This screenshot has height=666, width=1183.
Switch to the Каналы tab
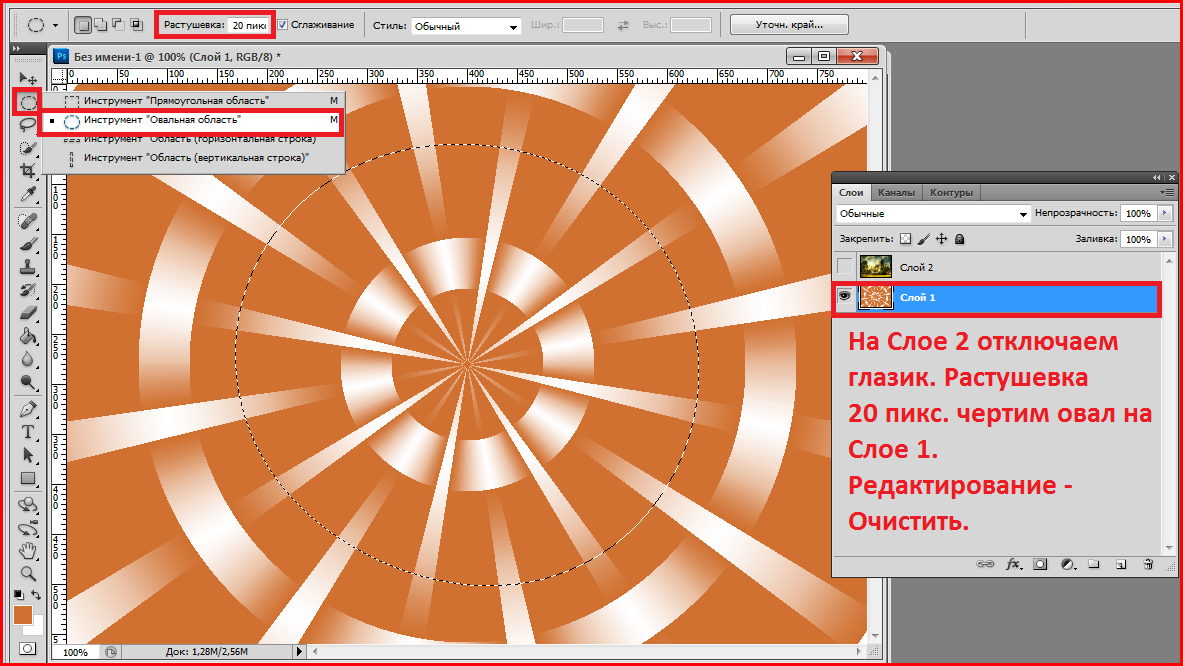pos(896,192)
